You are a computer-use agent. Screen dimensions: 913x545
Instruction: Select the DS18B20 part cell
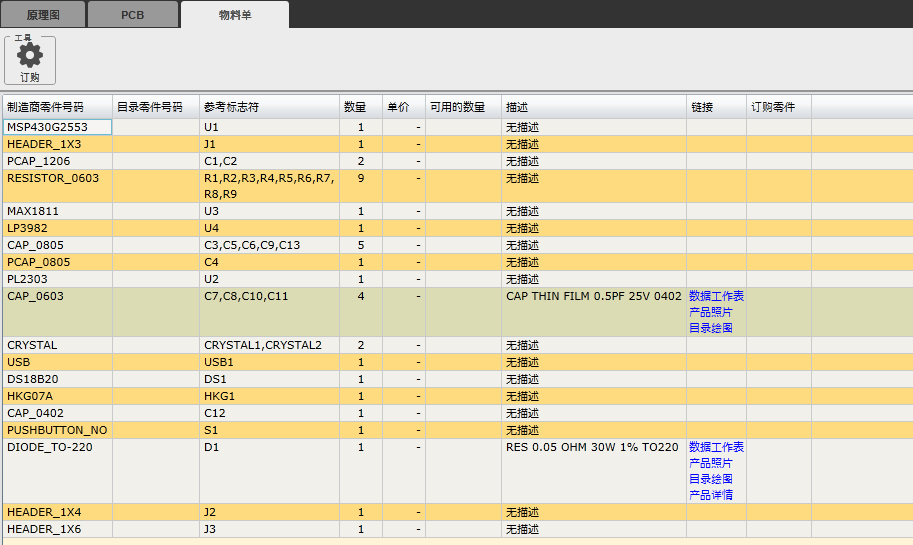pos(58,379)
